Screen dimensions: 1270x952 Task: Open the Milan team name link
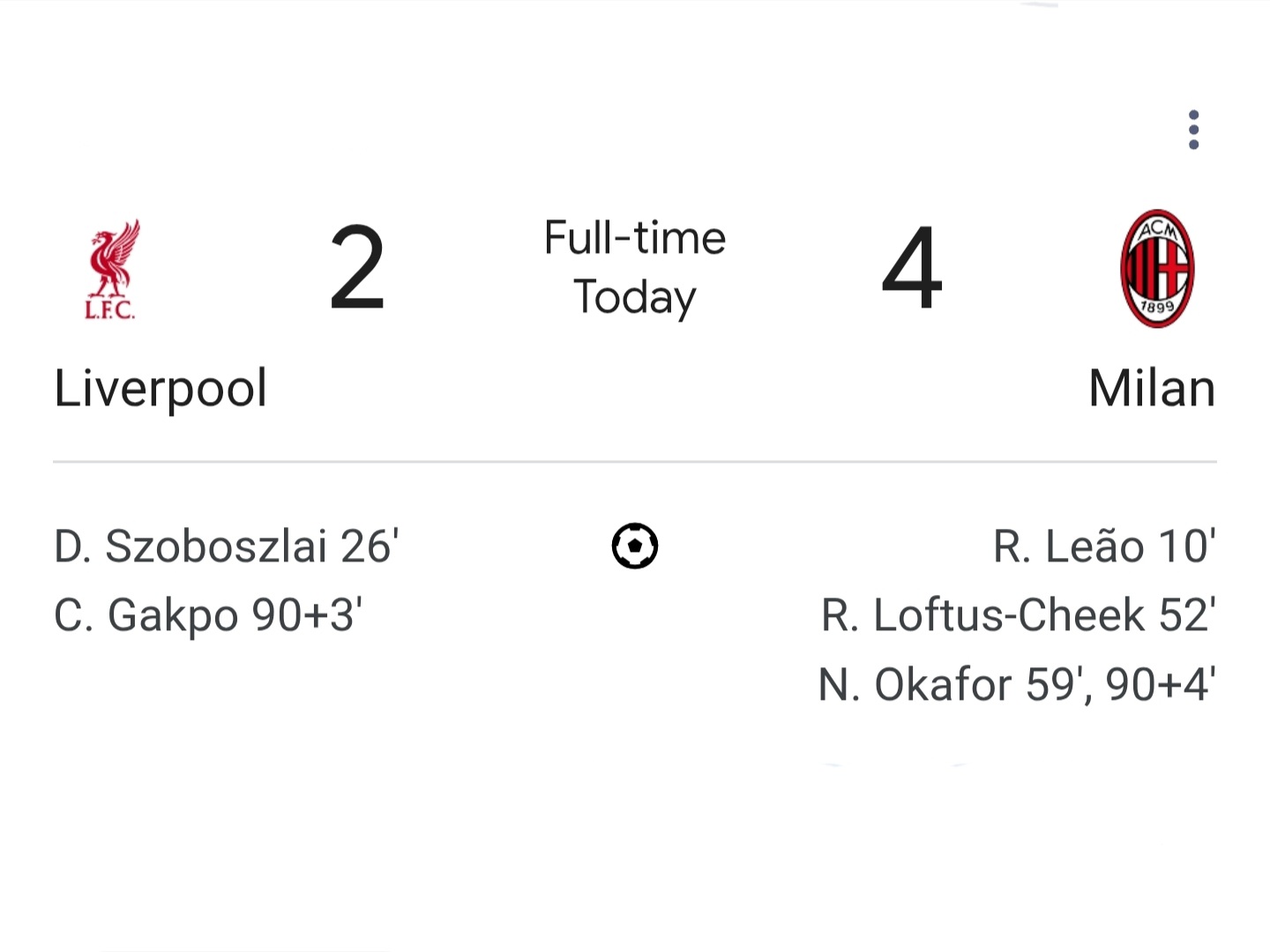1152,388
